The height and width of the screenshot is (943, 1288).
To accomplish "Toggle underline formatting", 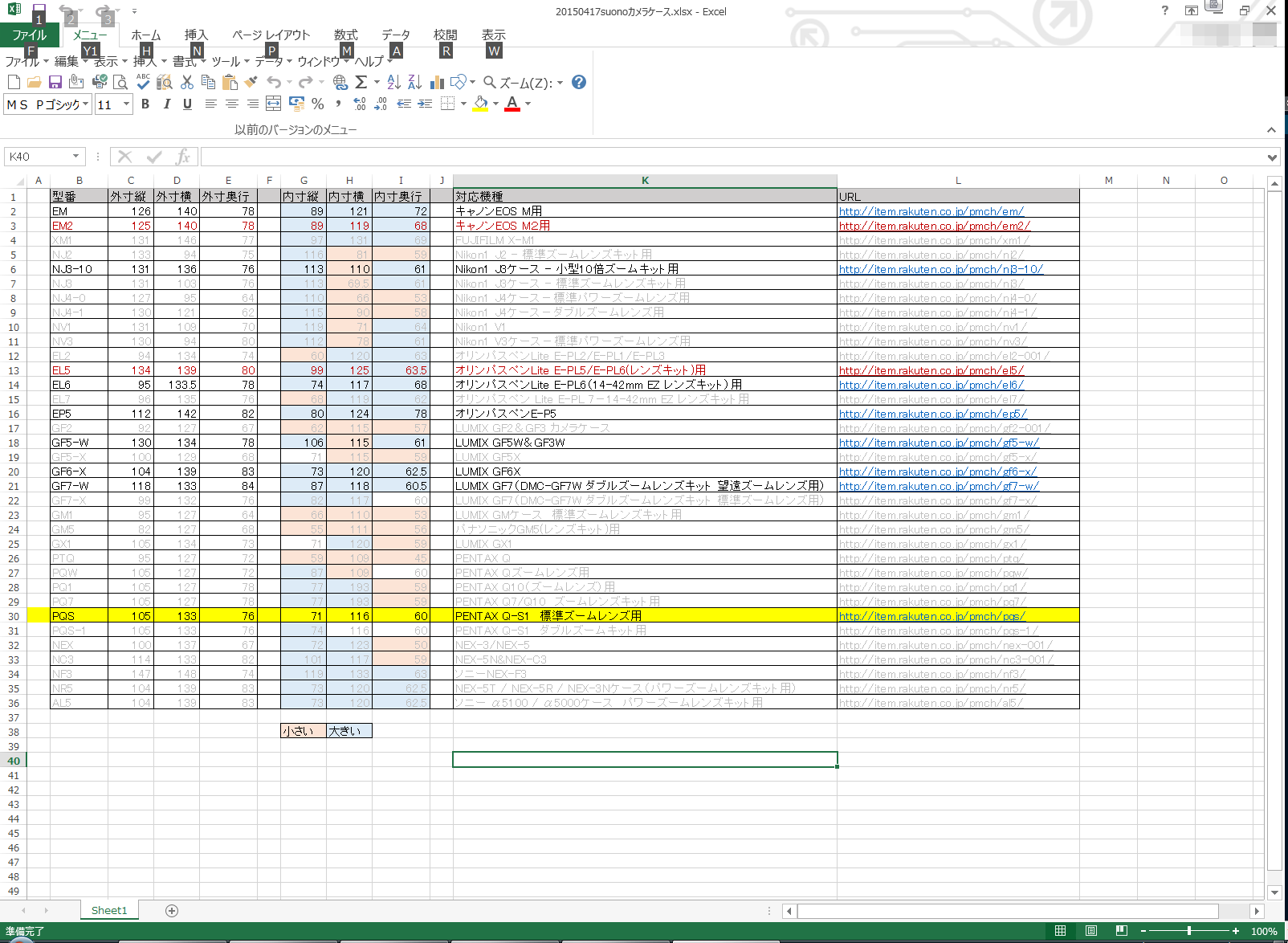I will 187,104.
